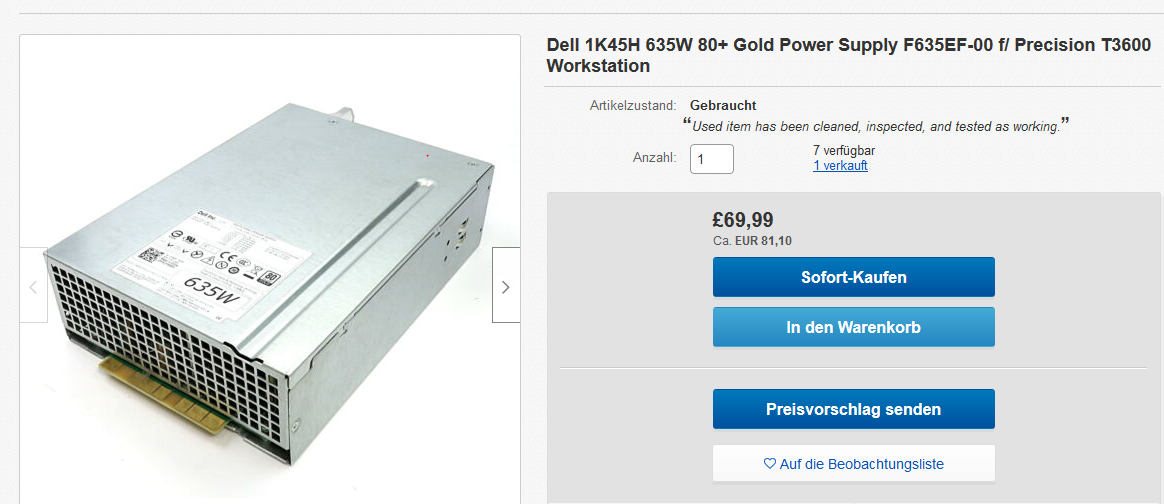This screenshot has height=504, width=1164.
Task: Add item with Auf die Beobachtungsliste button
Action: (x=854, y=464)
